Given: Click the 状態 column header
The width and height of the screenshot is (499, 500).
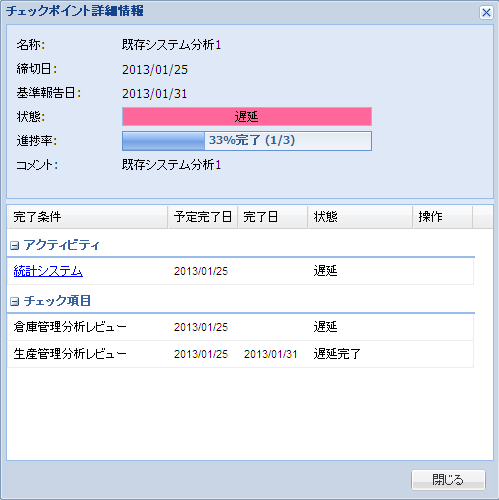Looking at the screenshot, I should (360, 217).
